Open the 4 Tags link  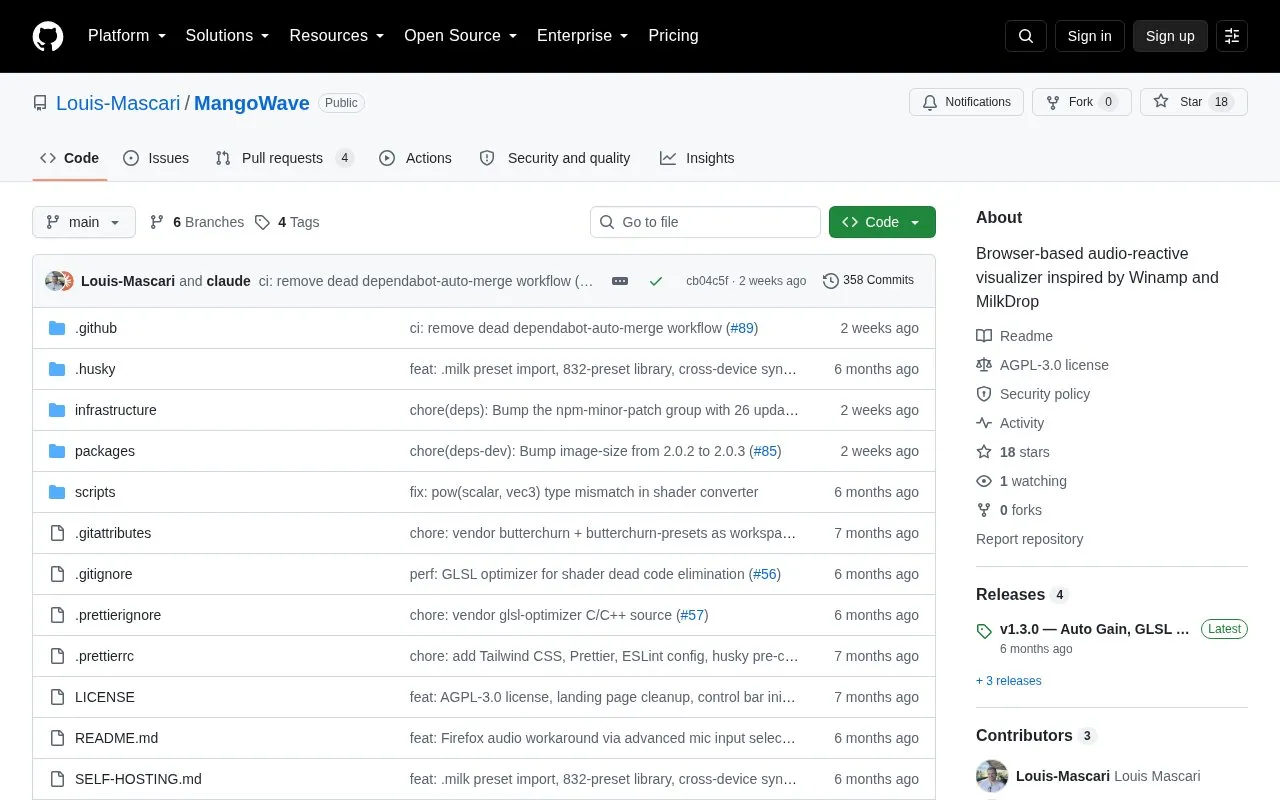pyautogui.click(x=287, y=222)
